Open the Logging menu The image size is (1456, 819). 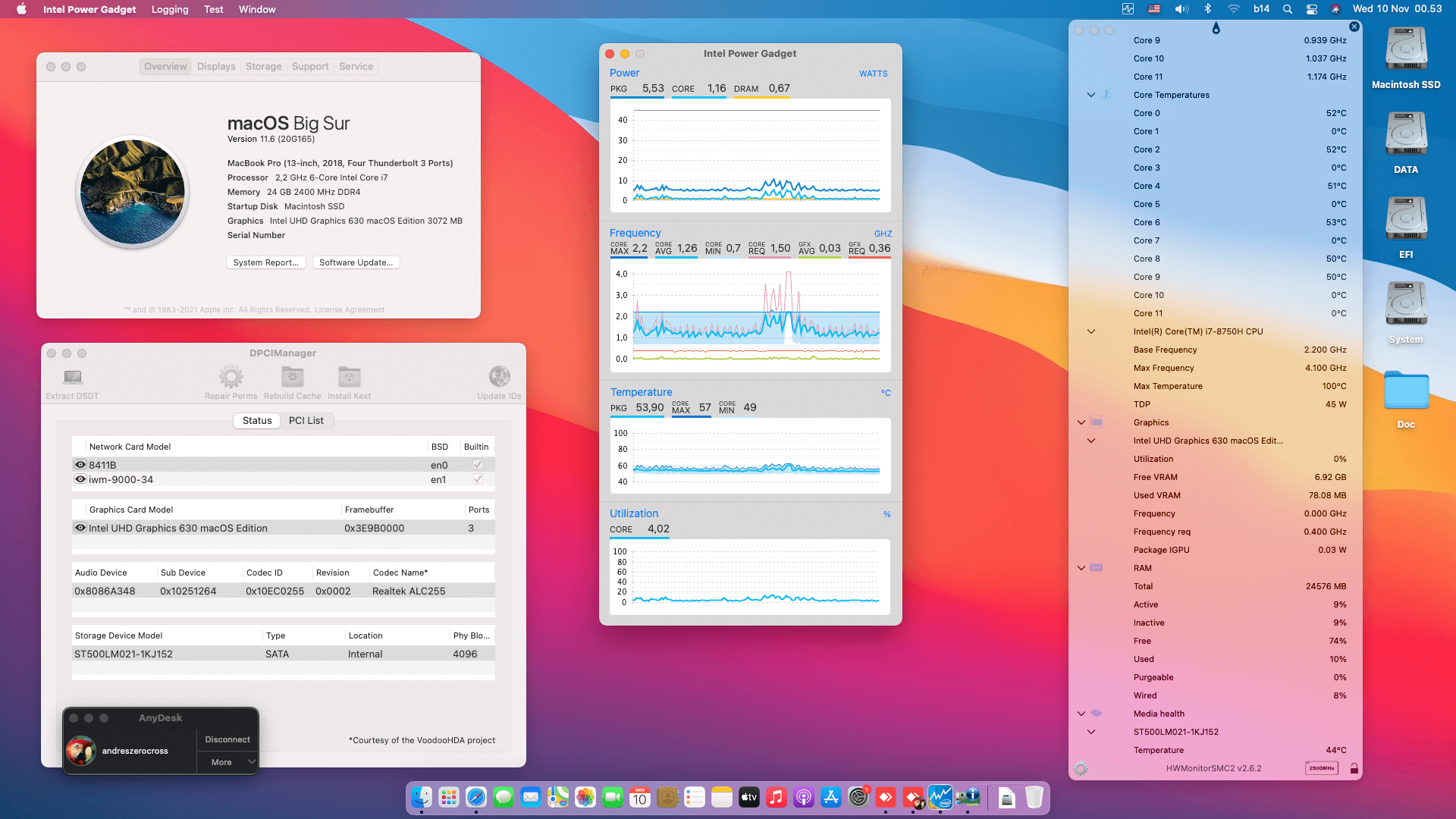[x=170, y=9]
